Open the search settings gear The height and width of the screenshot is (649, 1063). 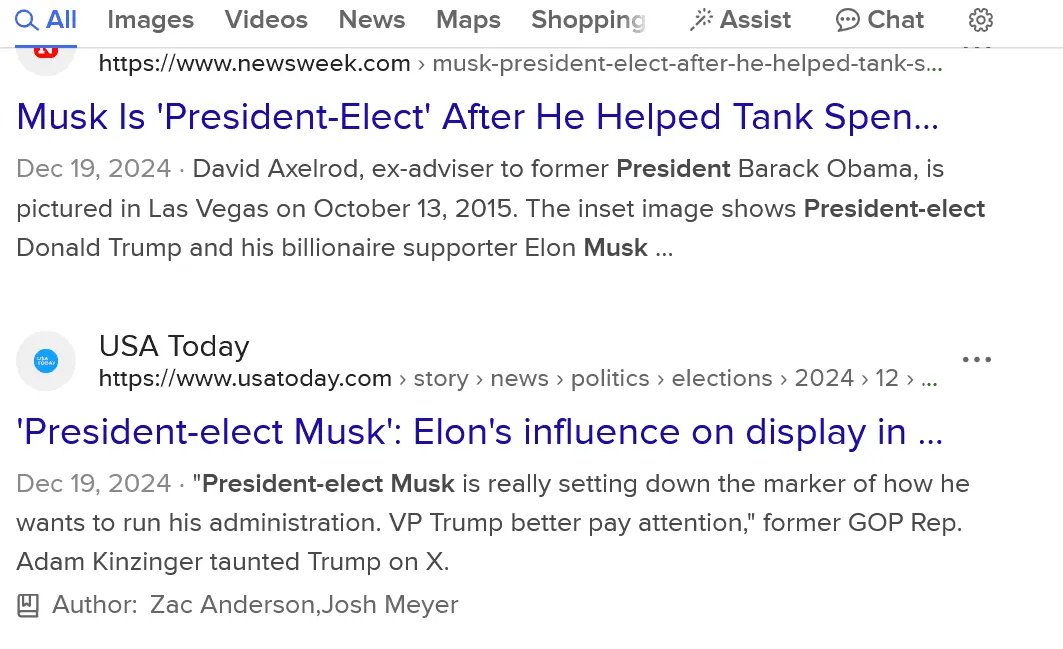(x=981, y=20)
